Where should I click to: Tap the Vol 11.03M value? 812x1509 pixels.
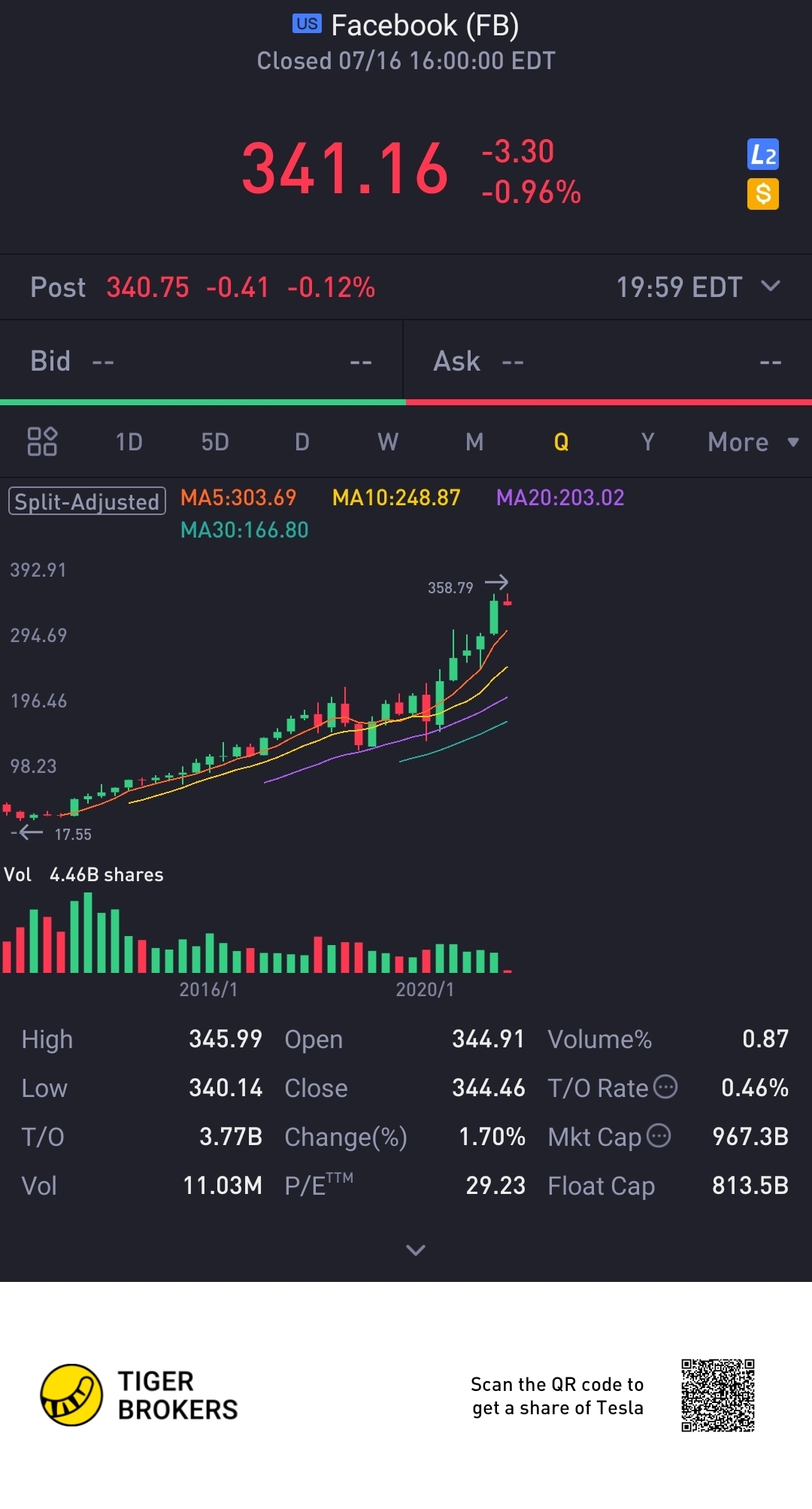click(x=223, y=1186)
